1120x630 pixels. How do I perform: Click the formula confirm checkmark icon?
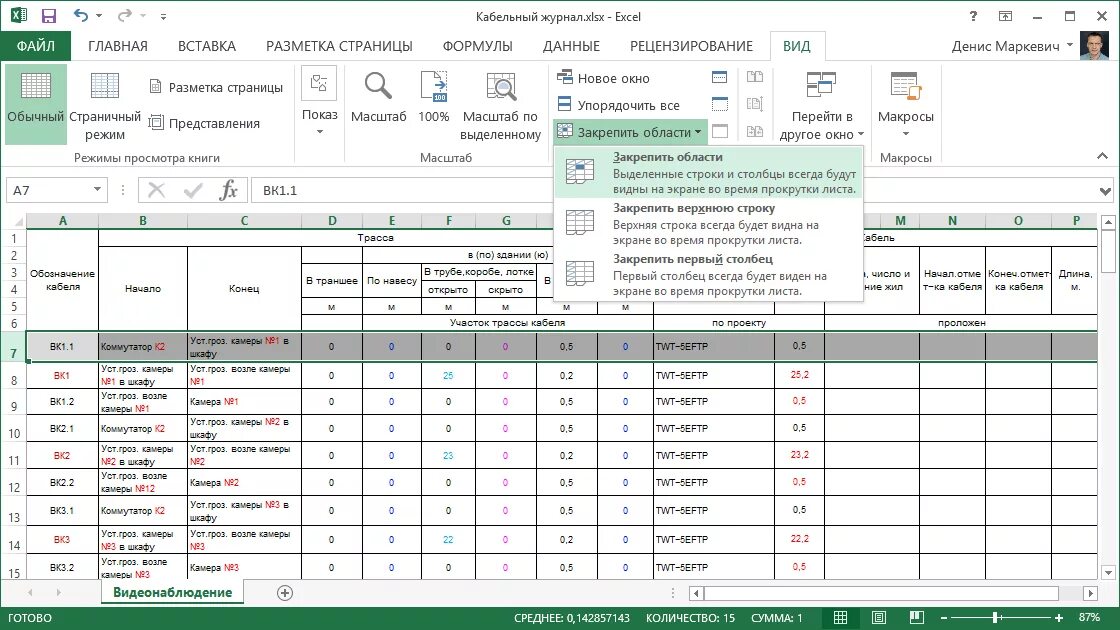[x=192, y=190]
